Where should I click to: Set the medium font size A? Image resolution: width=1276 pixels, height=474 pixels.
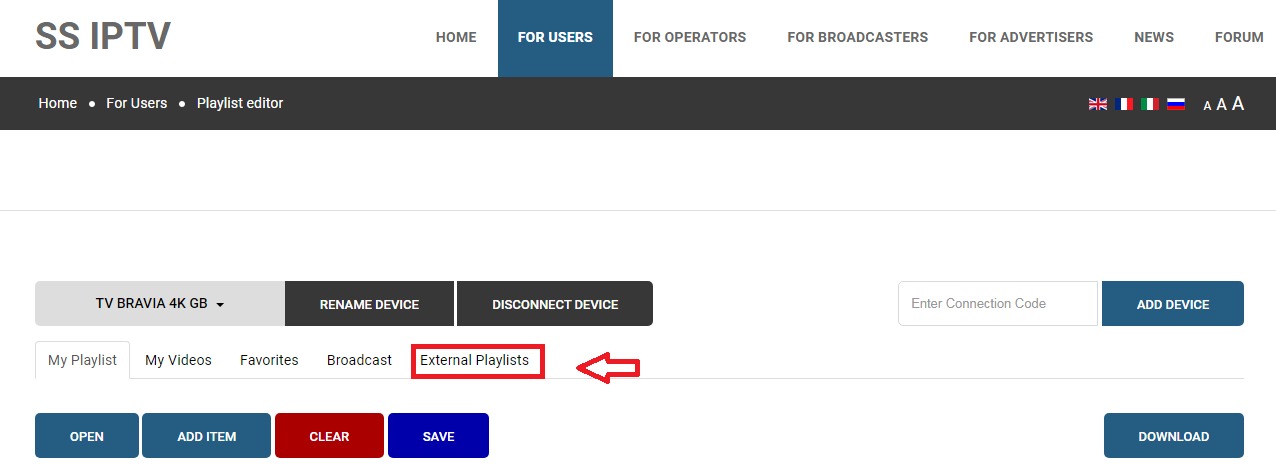point(1221,105)
